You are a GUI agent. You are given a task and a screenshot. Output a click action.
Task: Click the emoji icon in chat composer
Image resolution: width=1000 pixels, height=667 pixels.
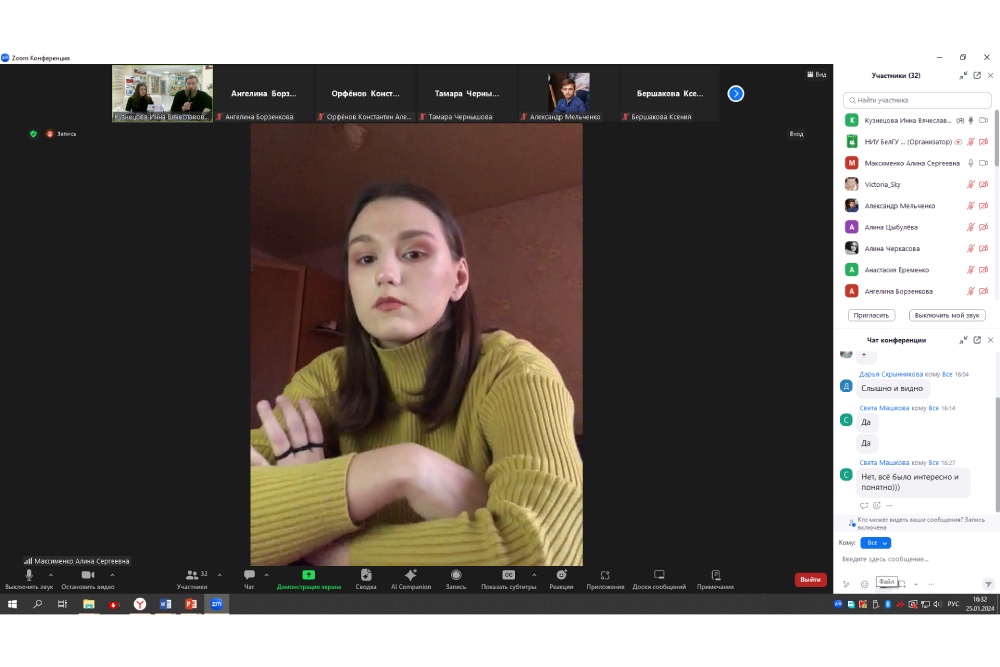click(865, 584)
